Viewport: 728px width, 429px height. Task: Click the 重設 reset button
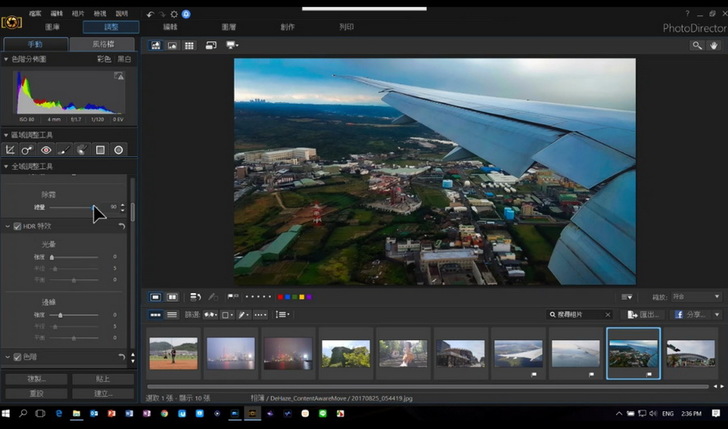(x=36, y=394)
